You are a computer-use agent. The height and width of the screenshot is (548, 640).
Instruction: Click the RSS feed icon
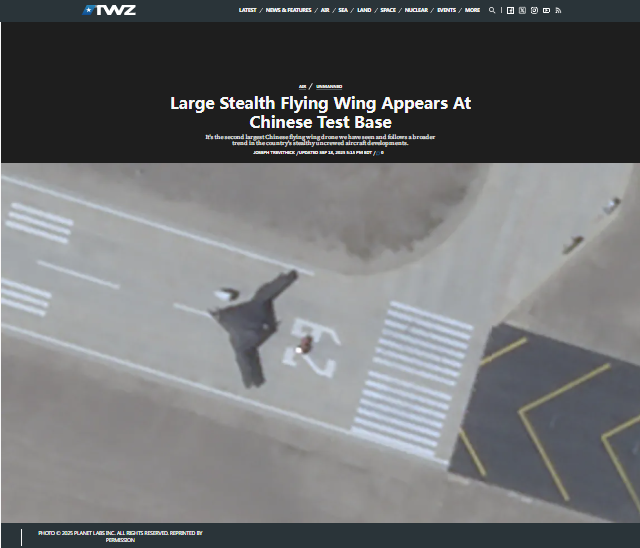point(558,10)
